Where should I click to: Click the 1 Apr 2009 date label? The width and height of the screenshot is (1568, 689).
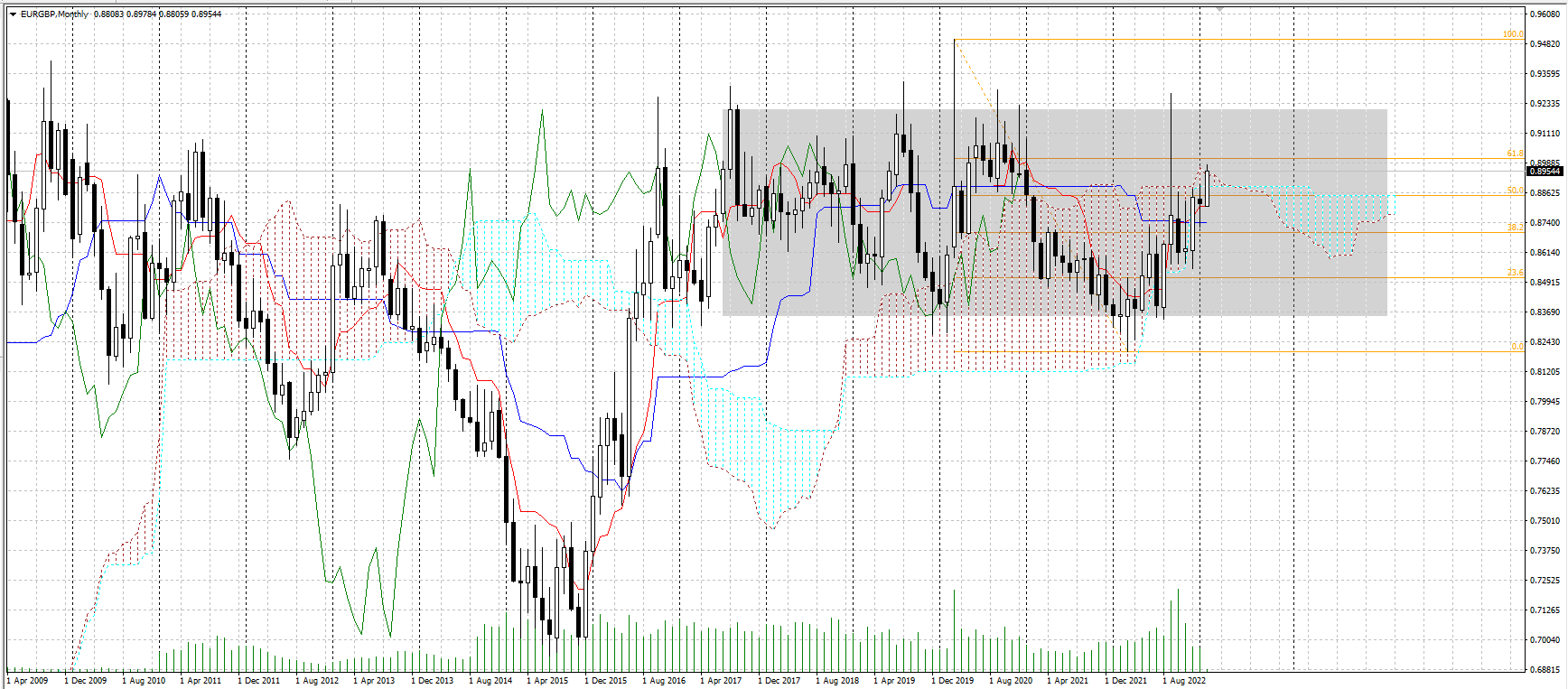click(28, 680)
